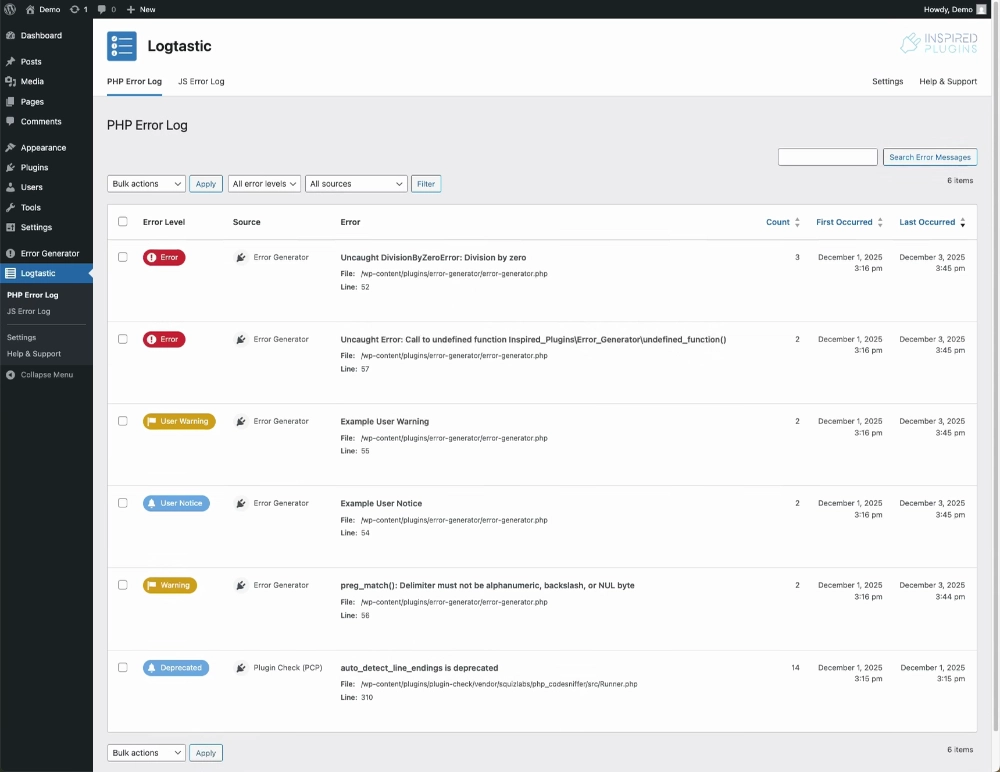Click the Error Generator plug icon in Example User Notice row
Image resolution: width=1000 pixels, height=772 pixels.
pyautogui.click(x=240, y=503)
